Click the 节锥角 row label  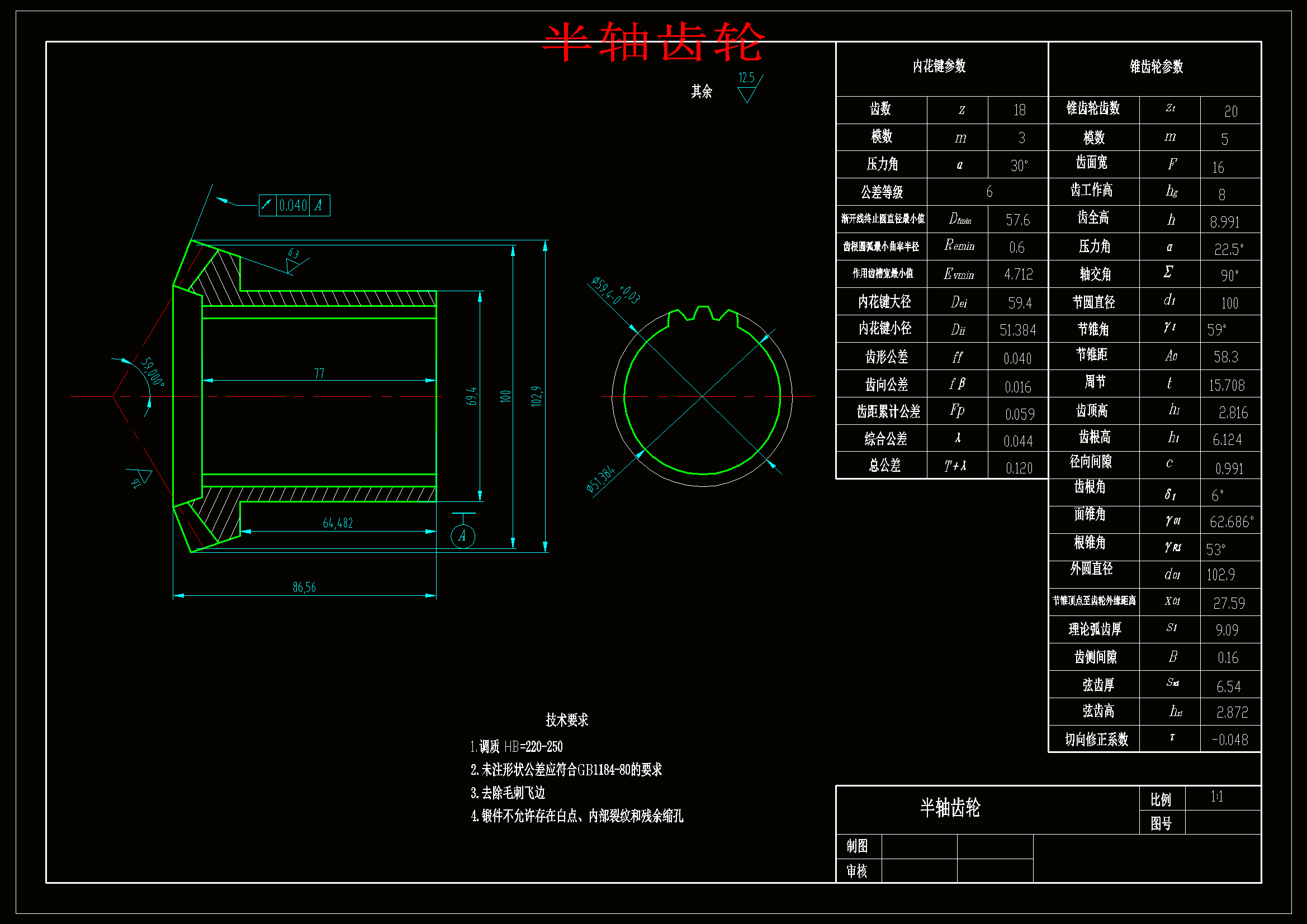[x=1093, y=329]
